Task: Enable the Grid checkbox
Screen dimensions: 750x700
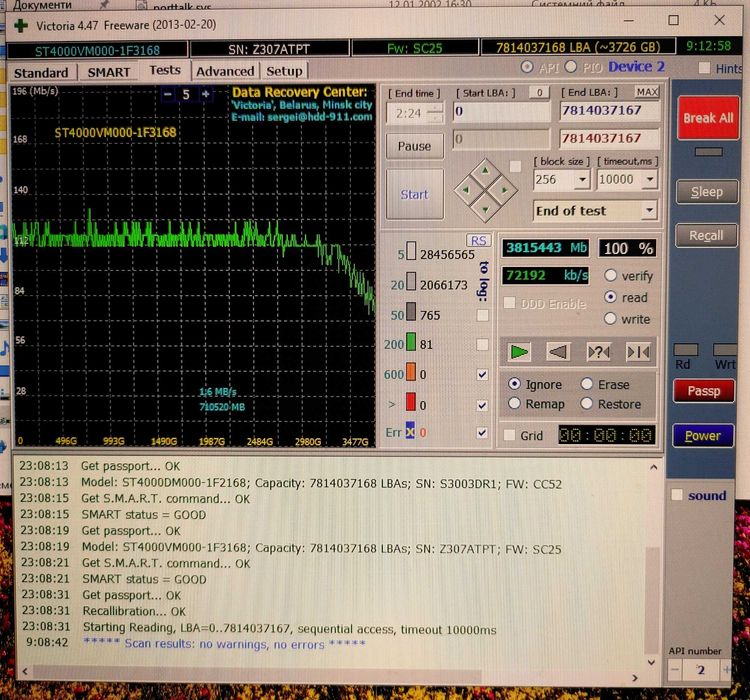Action: 510,436
